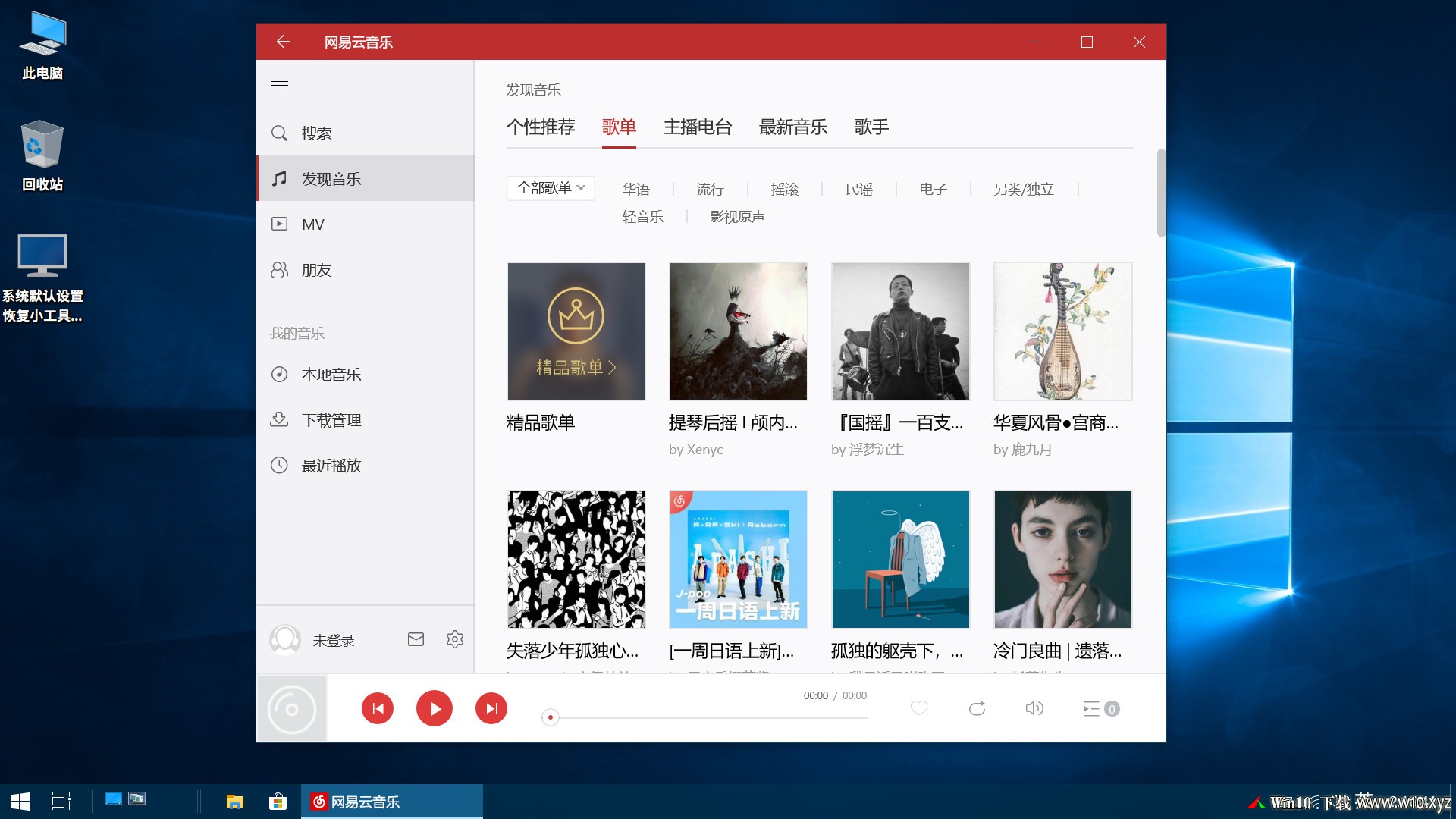Click the recently played clock icon
Viewport: 1456px width, 819px height.
pyautogui.click(x=279, y=465)
